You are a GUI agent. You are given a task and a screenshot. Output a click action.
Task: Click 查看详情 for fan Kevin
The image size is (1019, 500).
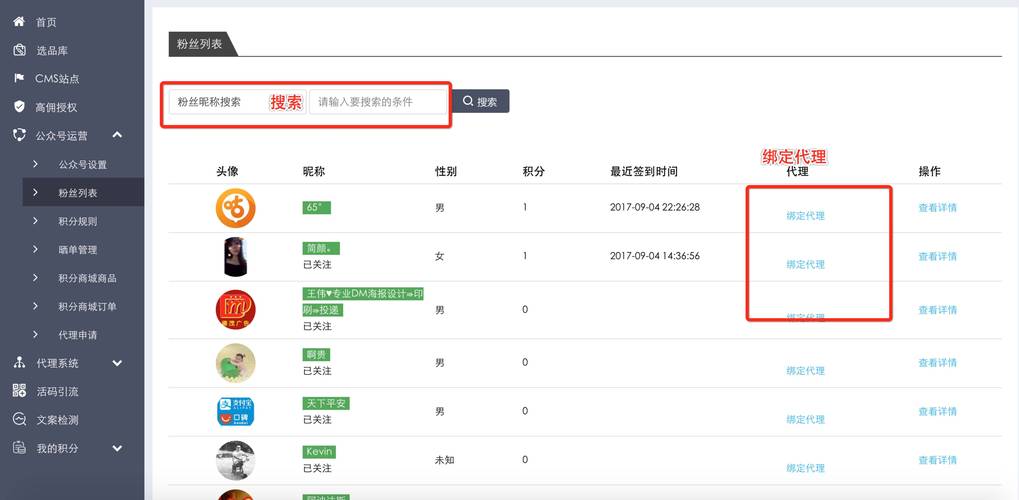point(937,460)
